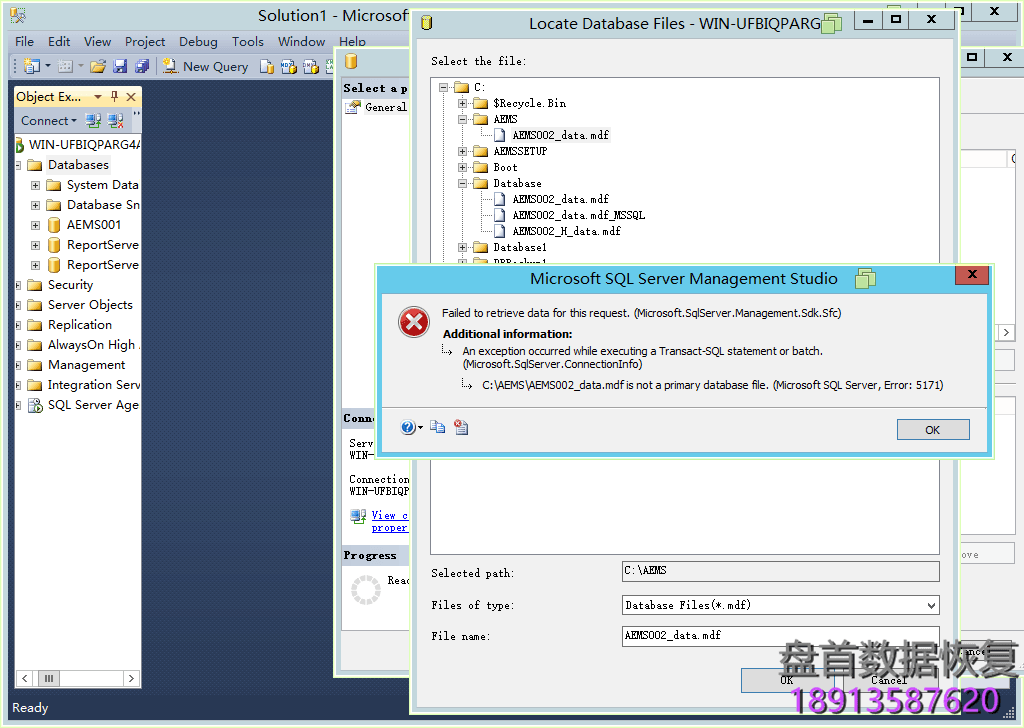Copy the error message text icon
The image size is (1024, 728).
[x=438, y=427]
